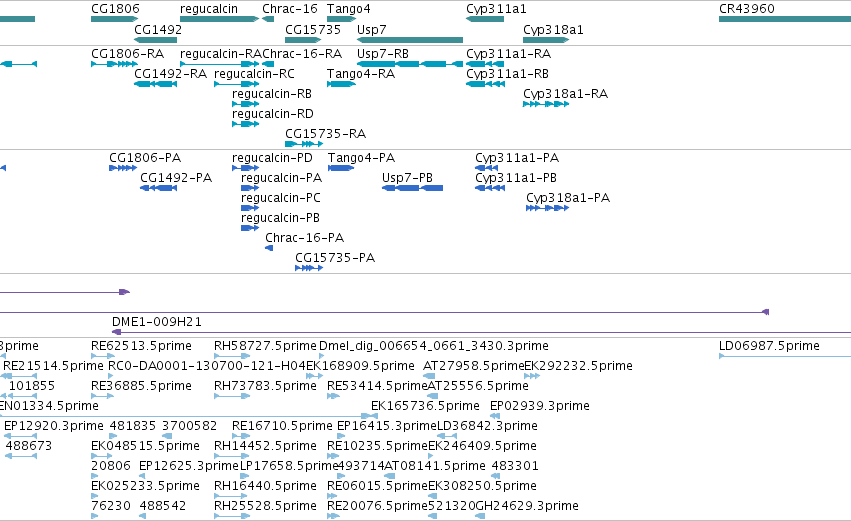This screenshot has height=521, width=851.
Task: Click EST RH25528.5prime
Action: pos(265,506)
